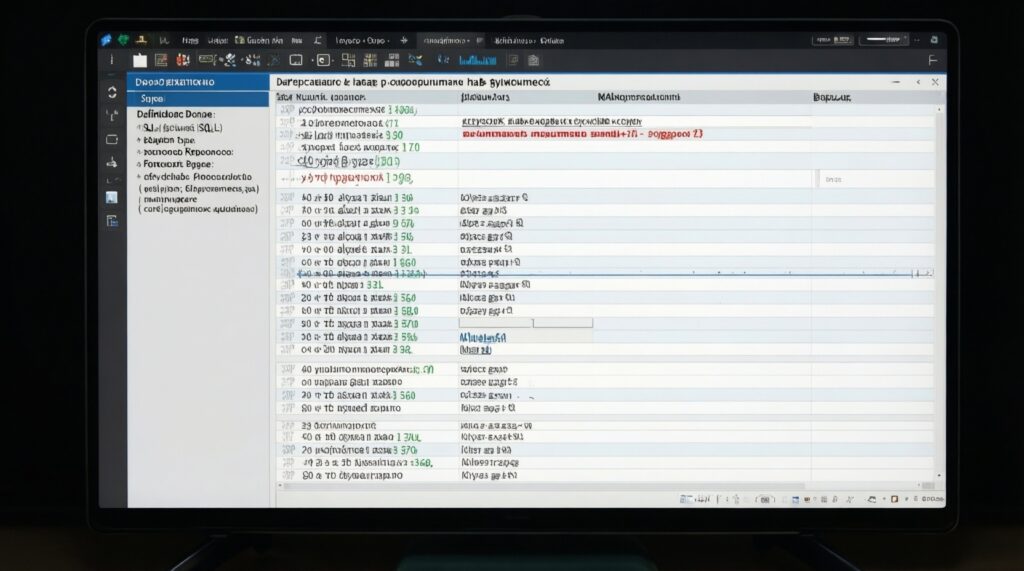Click the blue waveform item in the toolbar
This screenshot has width=1024, height=571.
(x=477, y=61)
